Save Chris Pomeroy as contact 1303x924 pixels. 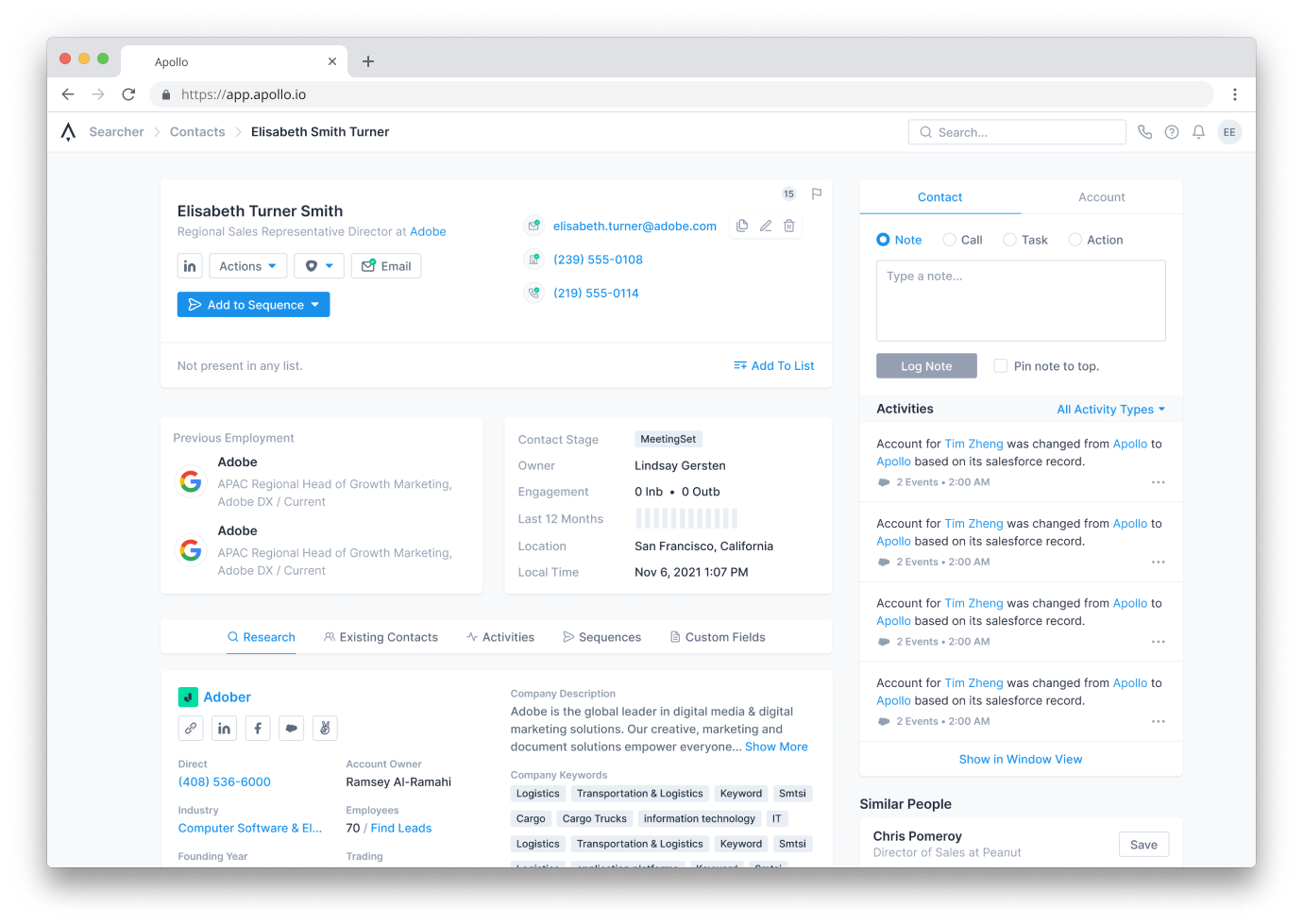pyautogui.click(x=1143, y=845)
